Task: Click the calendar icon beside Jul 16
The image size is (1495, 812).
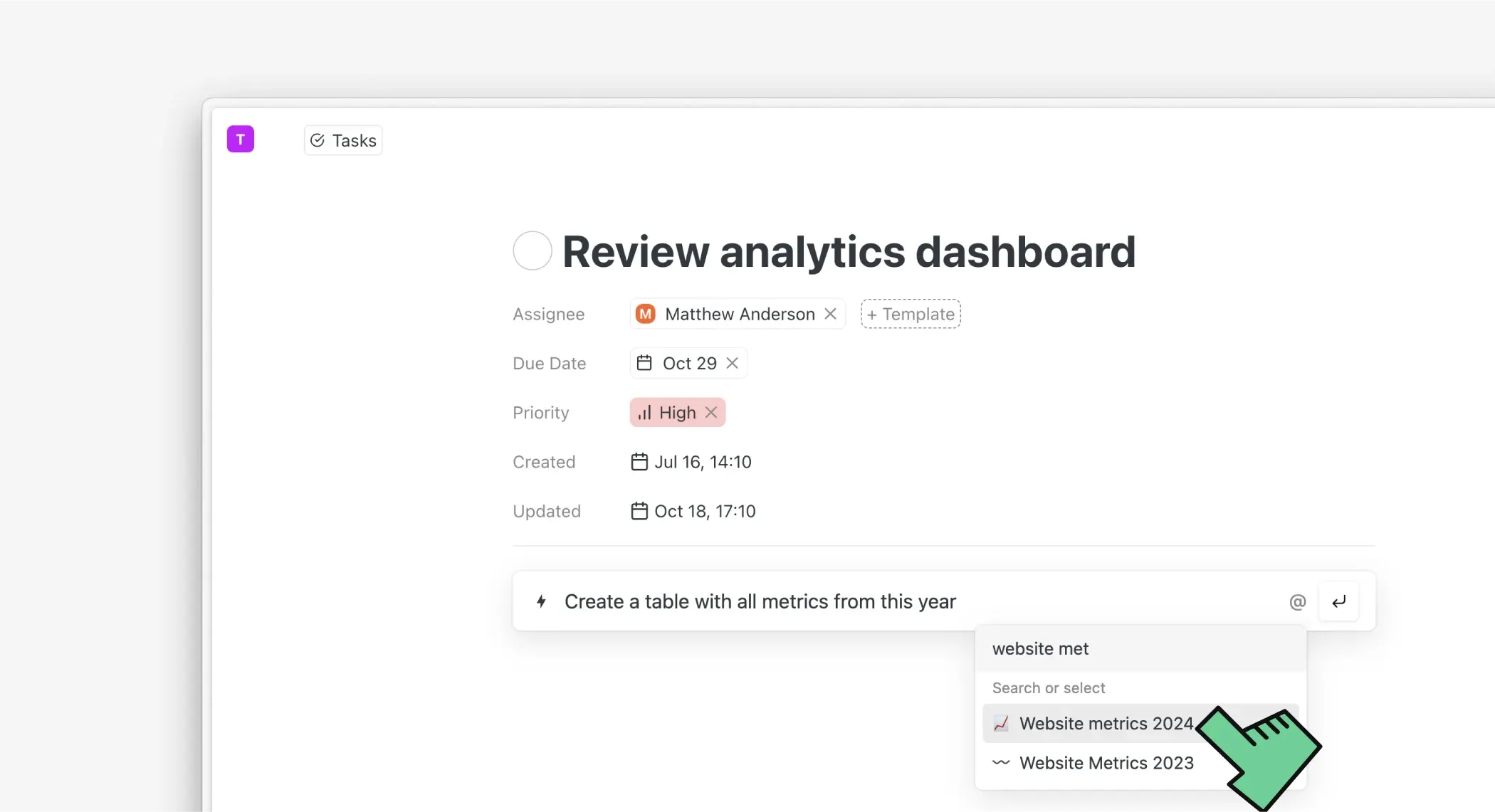Action: 639,462
